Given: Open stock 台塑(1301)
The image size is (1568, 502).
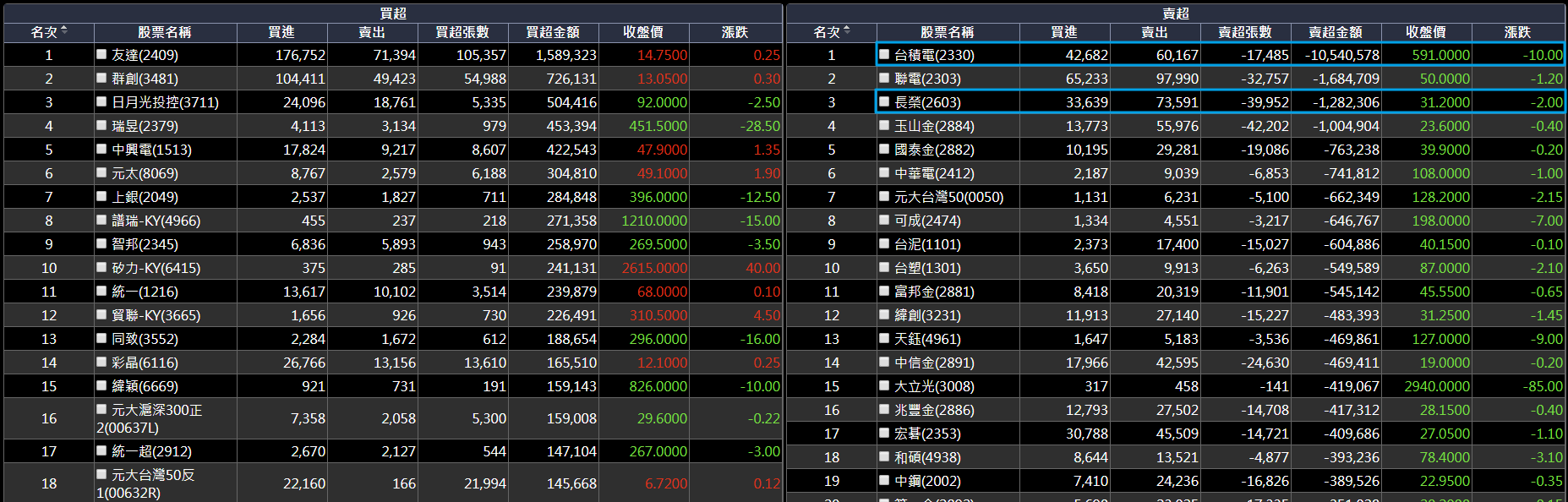Looking at the screenshot, I should 927,268.
